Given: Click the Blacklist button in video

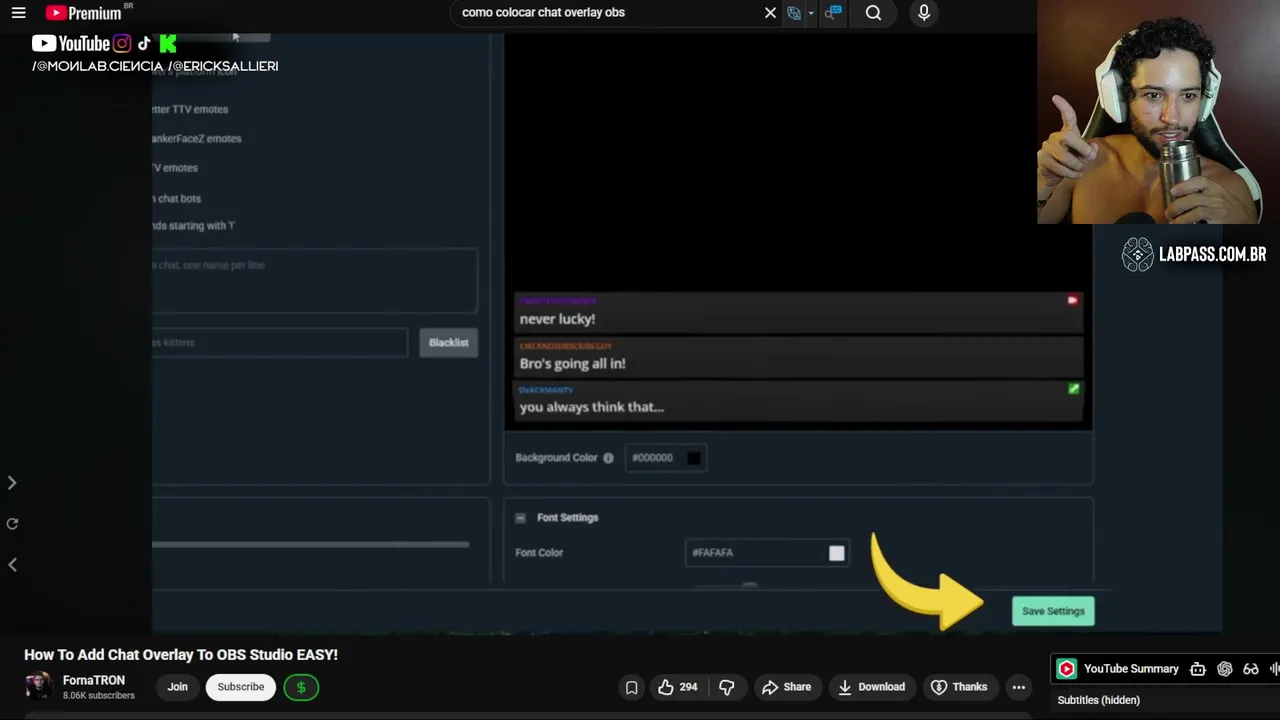Looking at the screenshot, I should 448,343.
